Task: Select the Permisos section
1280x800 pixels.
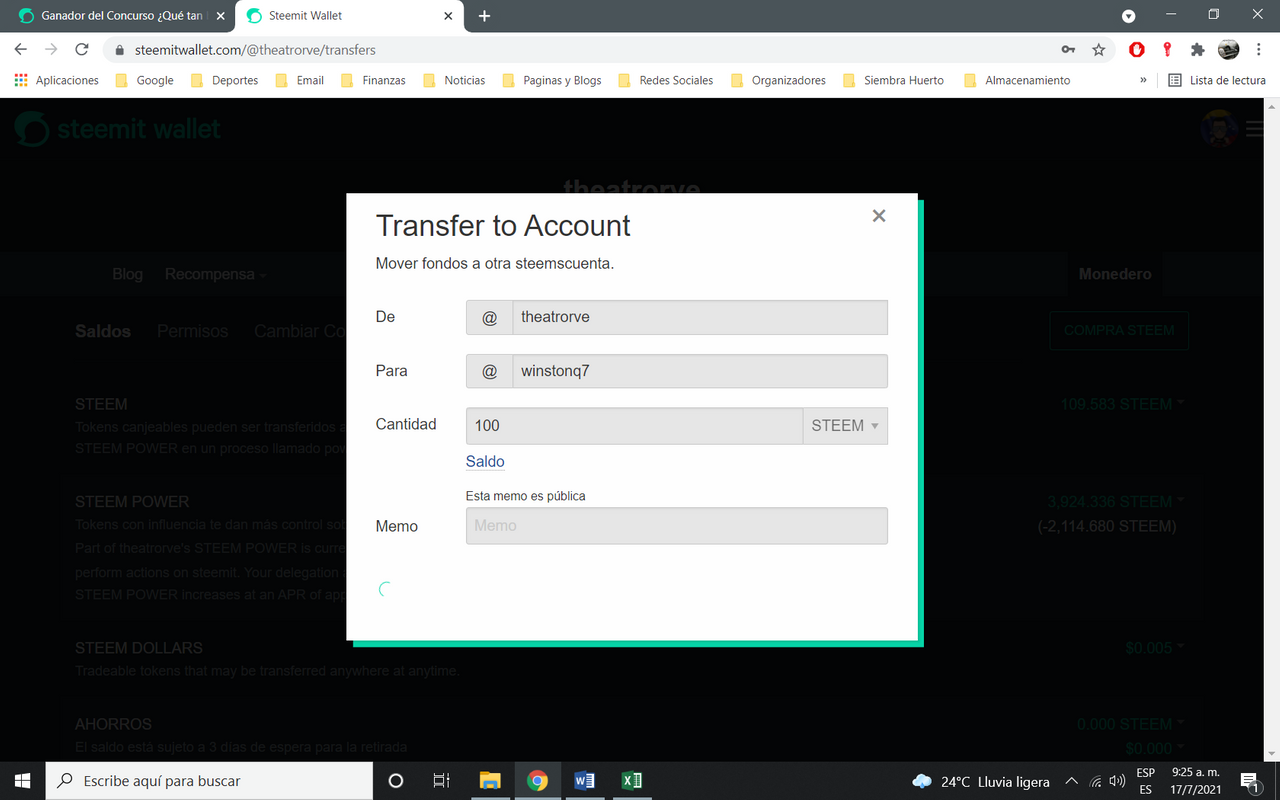Action: [192, 331]
